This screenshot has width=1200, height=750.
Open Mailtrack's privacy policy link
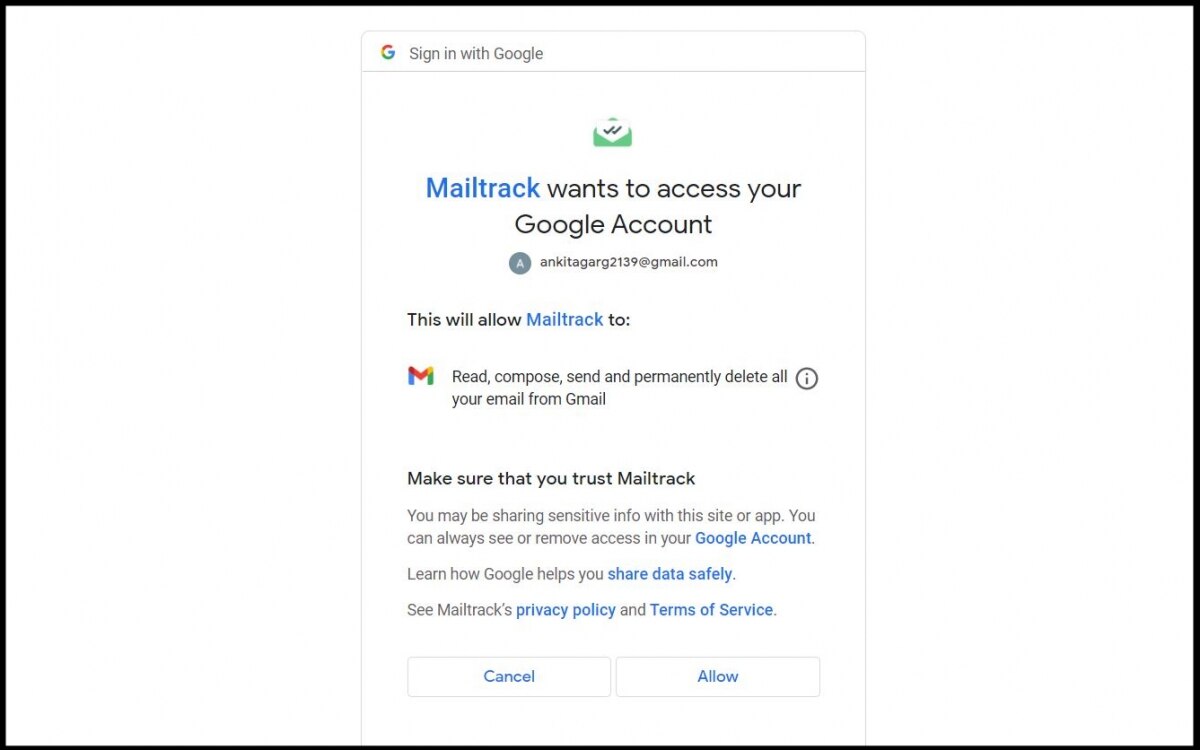point(565,610)
